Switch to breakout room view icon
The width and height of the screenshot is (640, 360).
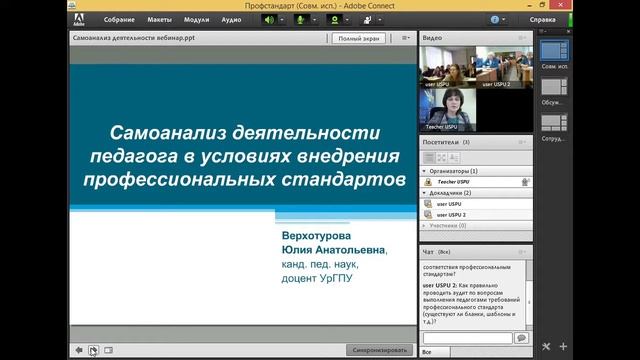pyautogui.click(x=442, y=158)
